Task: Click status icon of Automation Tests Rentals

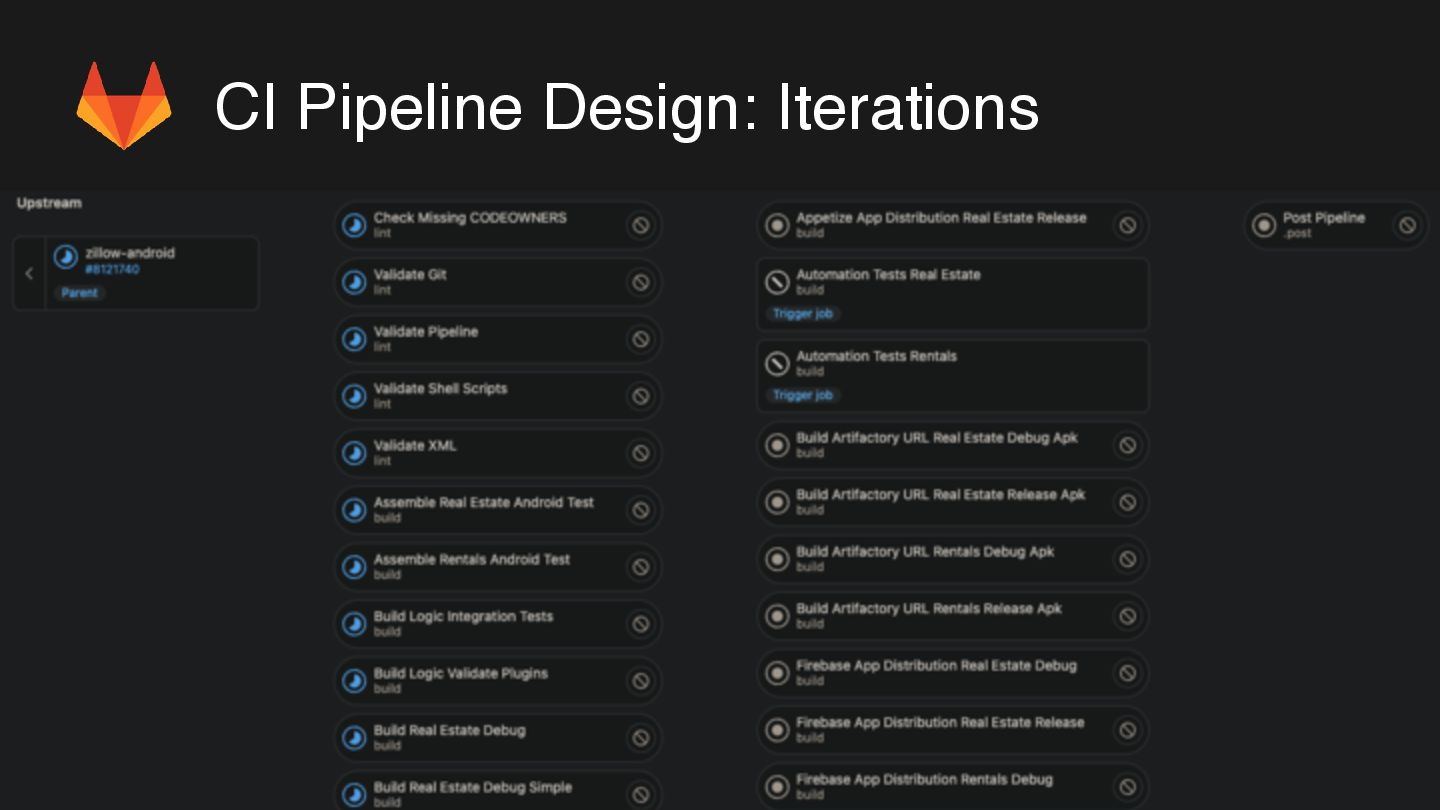Action: (777, 363)
